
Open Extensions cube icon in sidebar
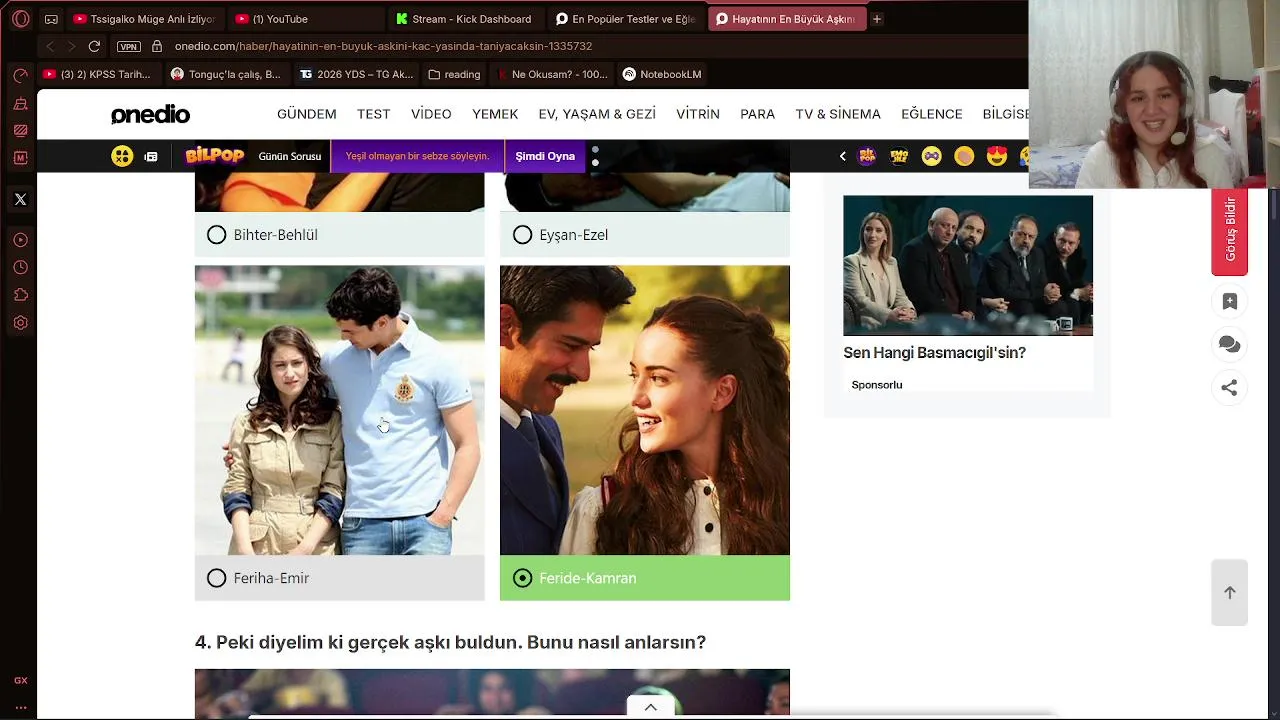point(20,295)
